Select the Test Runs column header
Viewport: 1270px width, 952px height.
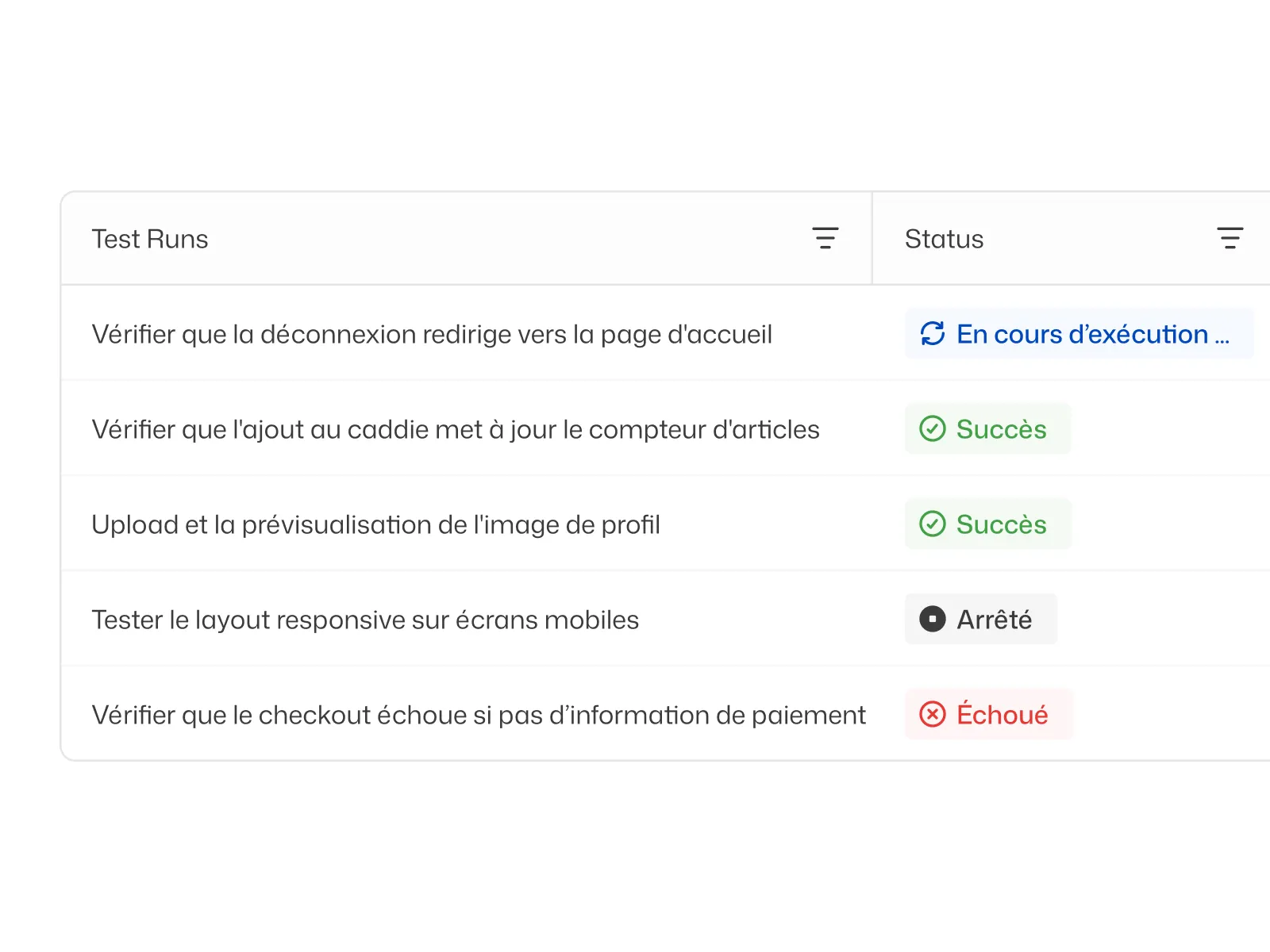pos(150,239)
